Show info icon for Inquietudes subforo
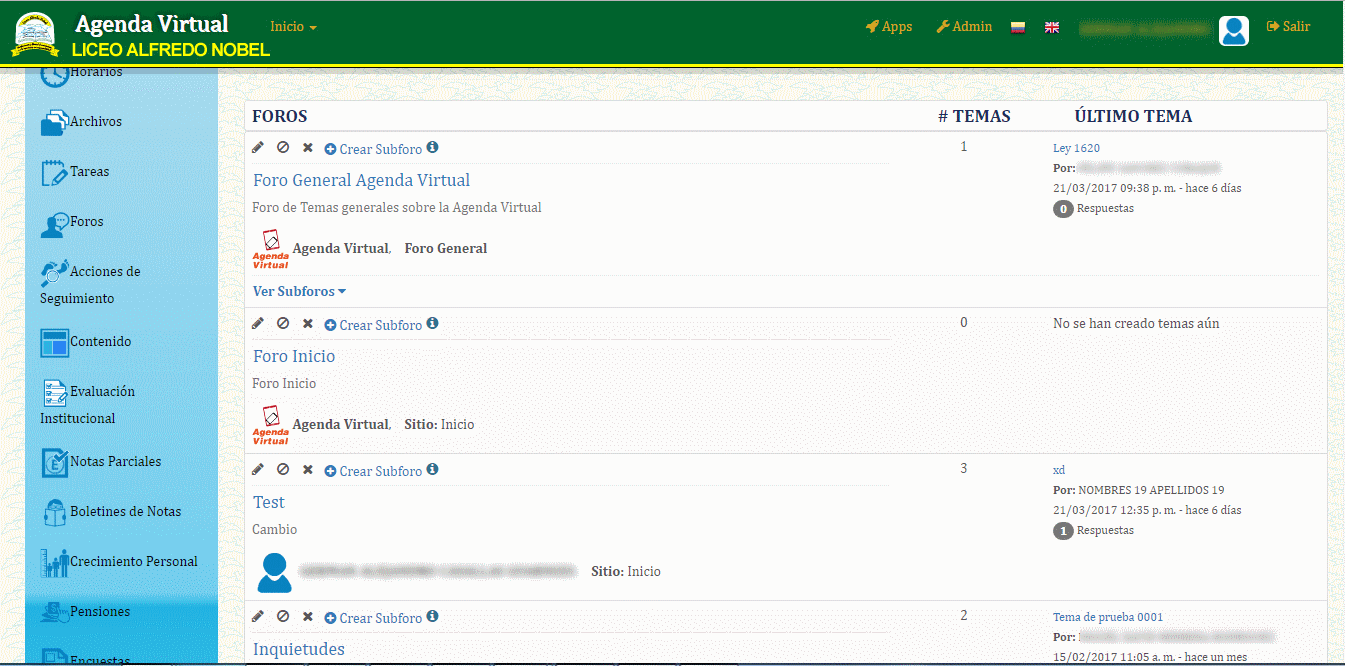Viewport: 1345px width, 666px height. (433, 617)
